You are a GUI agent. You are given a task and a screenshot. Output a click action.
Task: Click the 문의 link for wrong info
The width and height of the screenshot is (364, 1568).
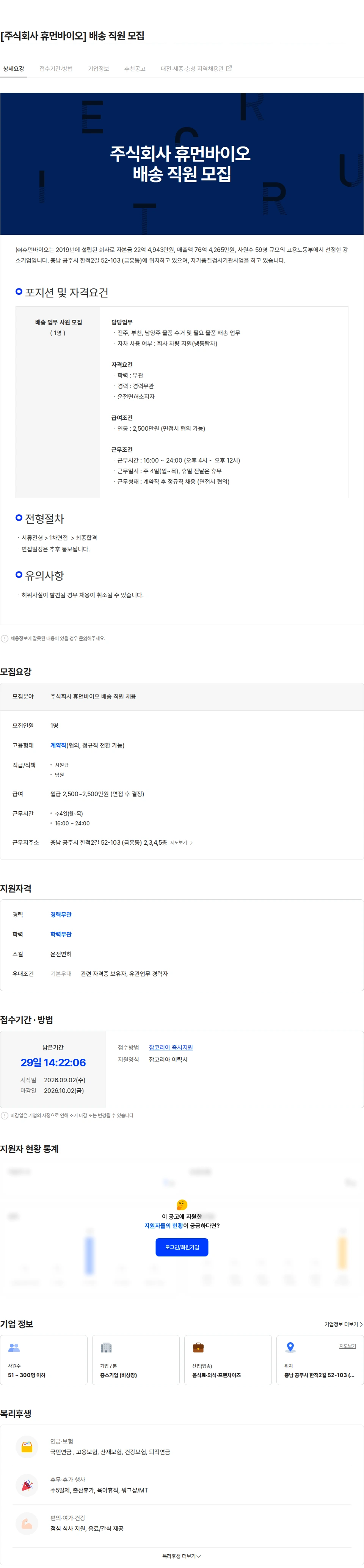83,639
